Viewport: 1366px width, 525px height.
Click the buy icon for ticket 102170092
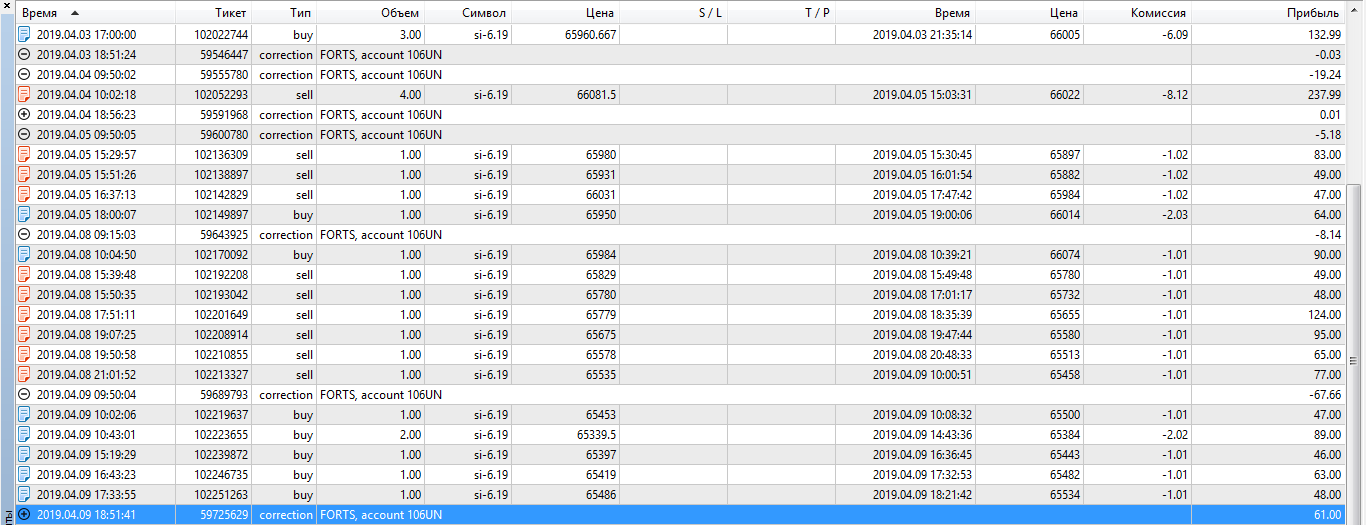tap(25, 255)
